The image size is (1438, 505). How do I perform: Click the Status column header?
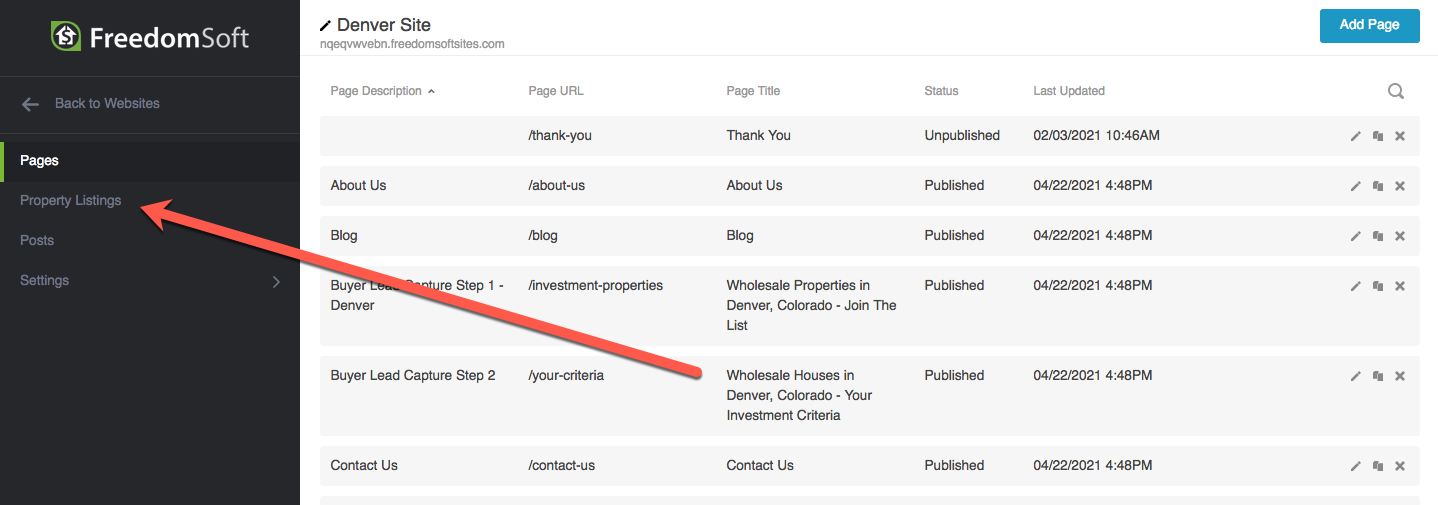[941, 91]
